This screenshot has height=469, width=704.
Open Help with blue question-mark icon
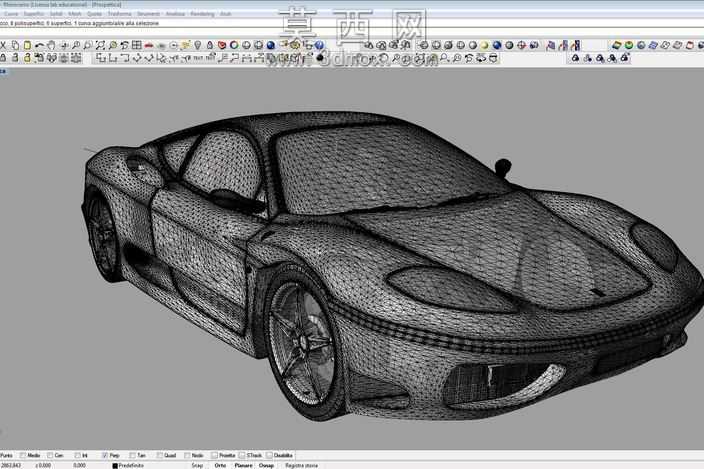[319, 45]
